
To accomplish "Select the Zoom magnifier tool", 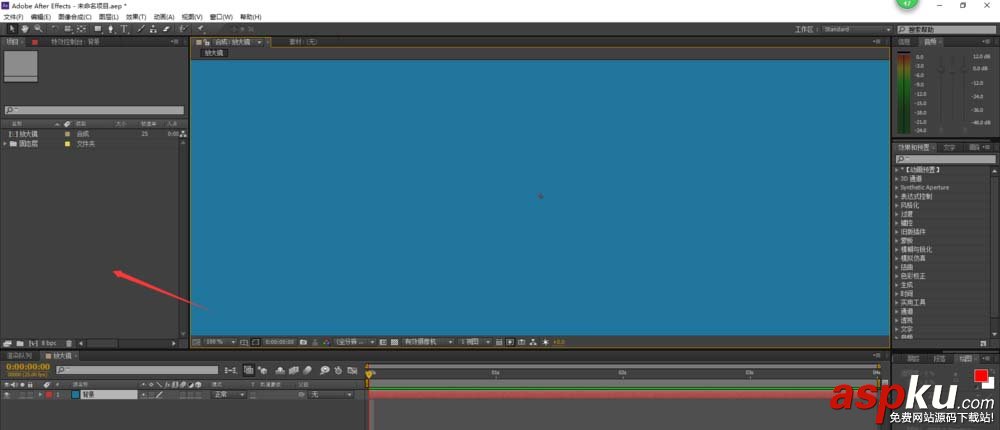I will [x=38, y=29].
